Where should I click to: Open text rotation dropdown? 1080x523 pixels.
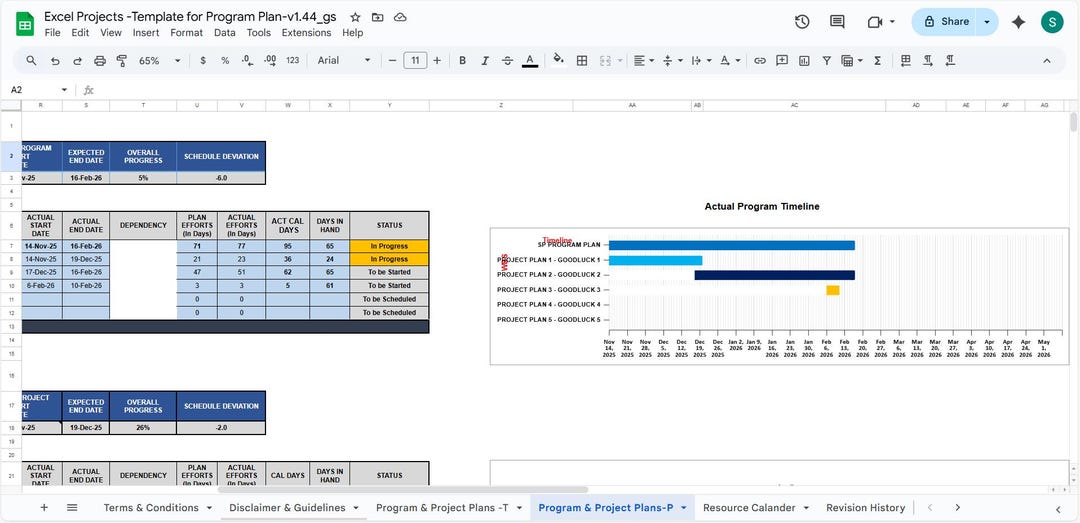tap(729, 61)
